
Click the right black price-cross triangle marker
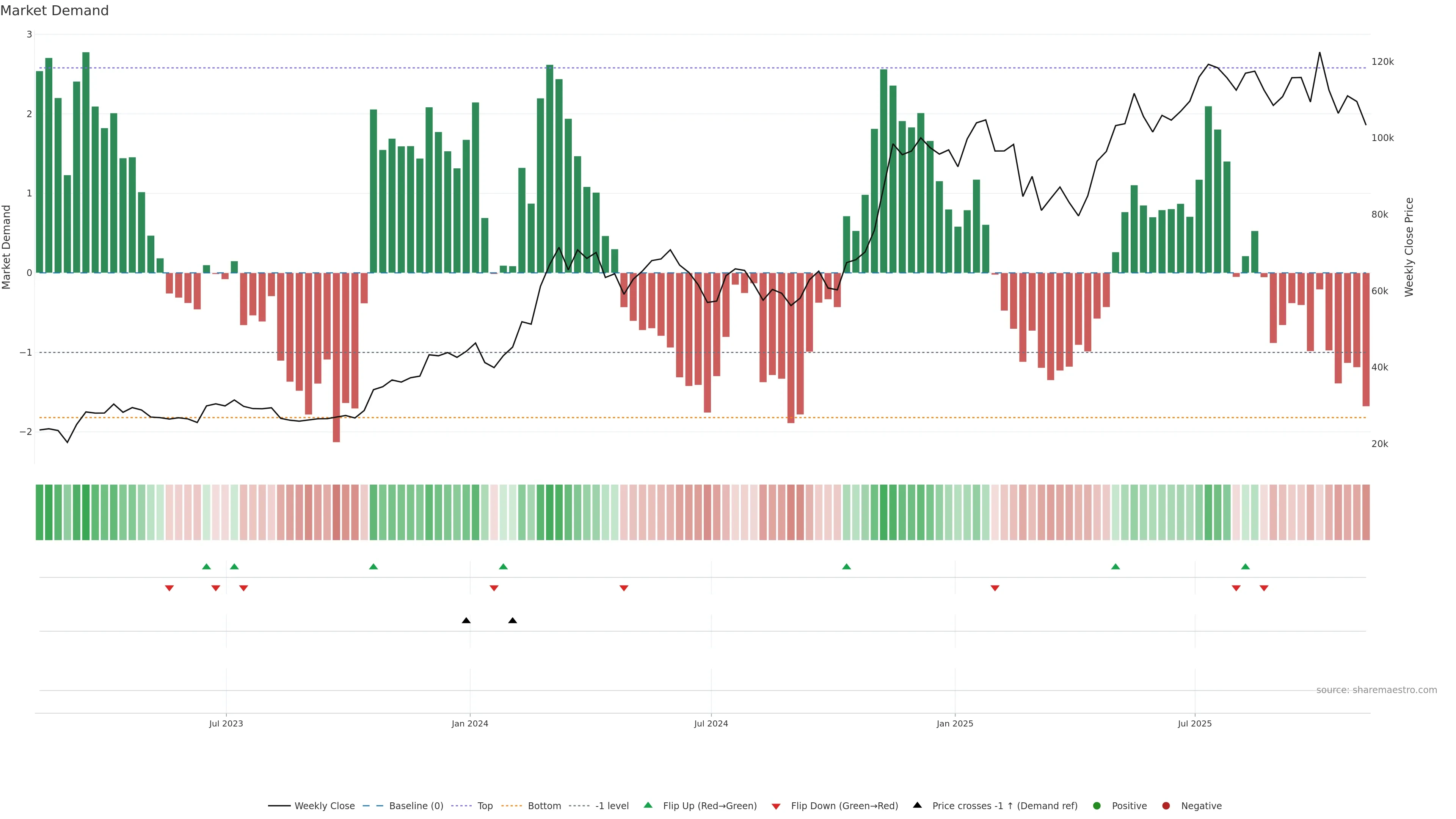click(512, 621)
